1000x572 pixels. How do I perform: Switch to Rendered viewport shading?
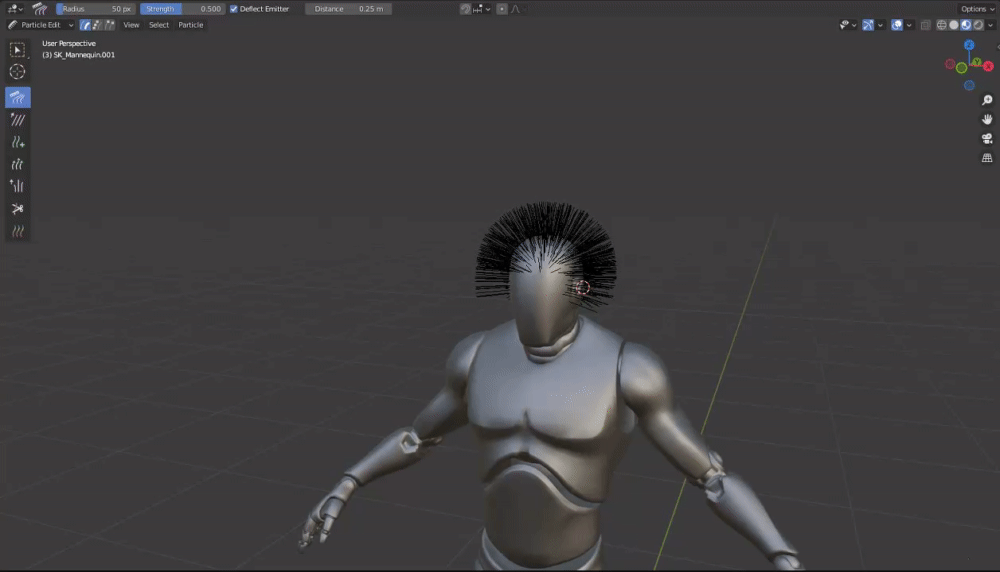tap(978, 25)
